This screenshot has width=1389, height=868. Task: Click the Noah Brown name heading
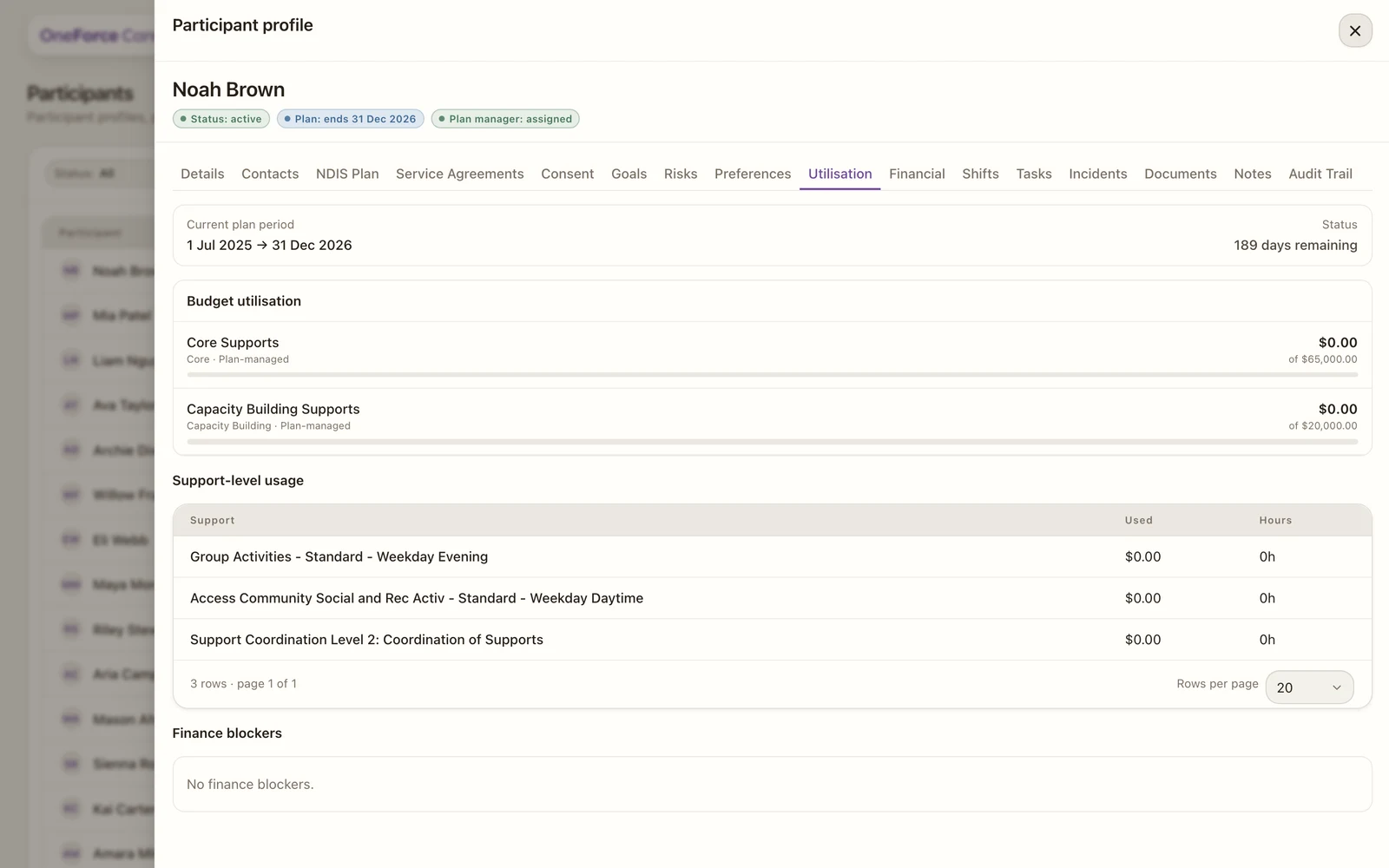click(x=228, y=89)
